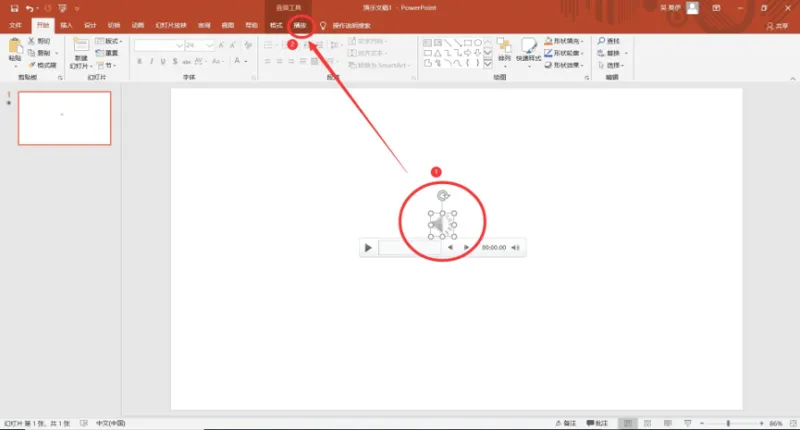Play the audio clip on player bar
This screenshot has height=430, width=800.
[x=368, y=248]
